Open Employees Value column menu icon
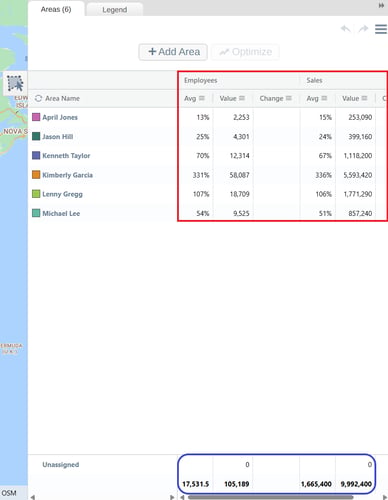This screenshot has width=388, height=500. pyautogui.click(x=242, y=98)
